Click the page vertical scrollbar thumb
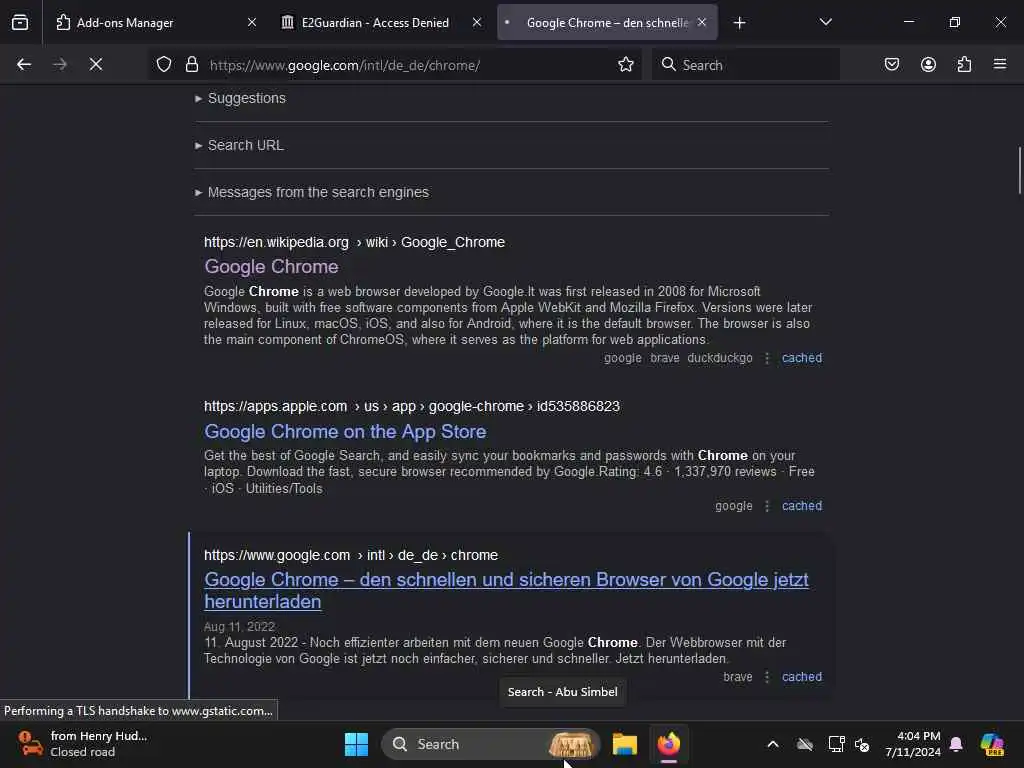 coord(1019,170)
